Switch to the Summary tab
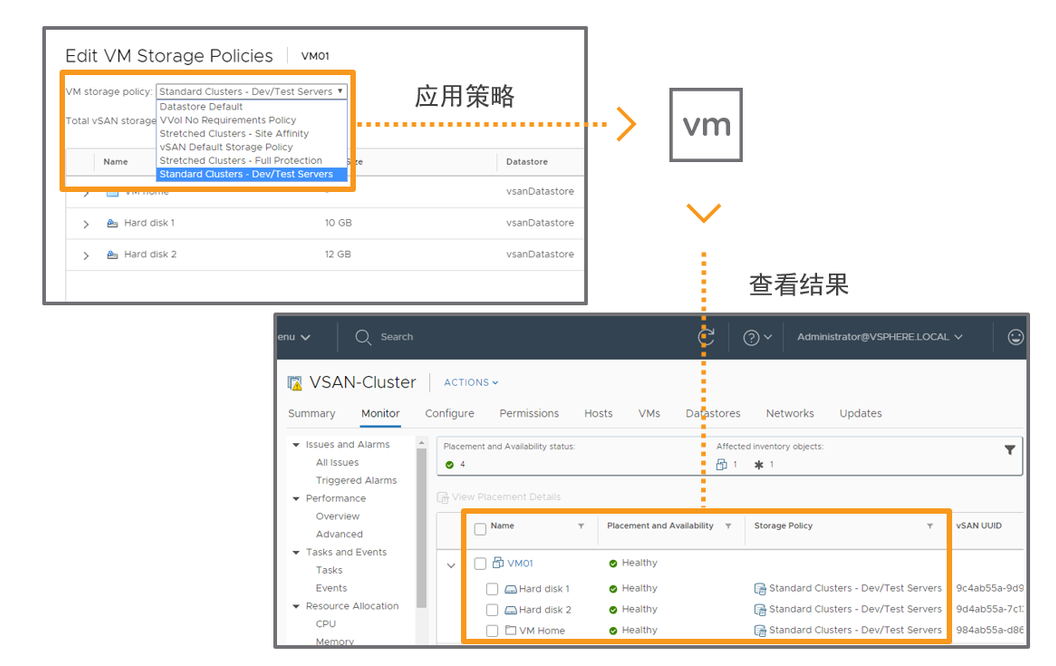The width and height of the screenshot is (1056, 666). point(312,413)
